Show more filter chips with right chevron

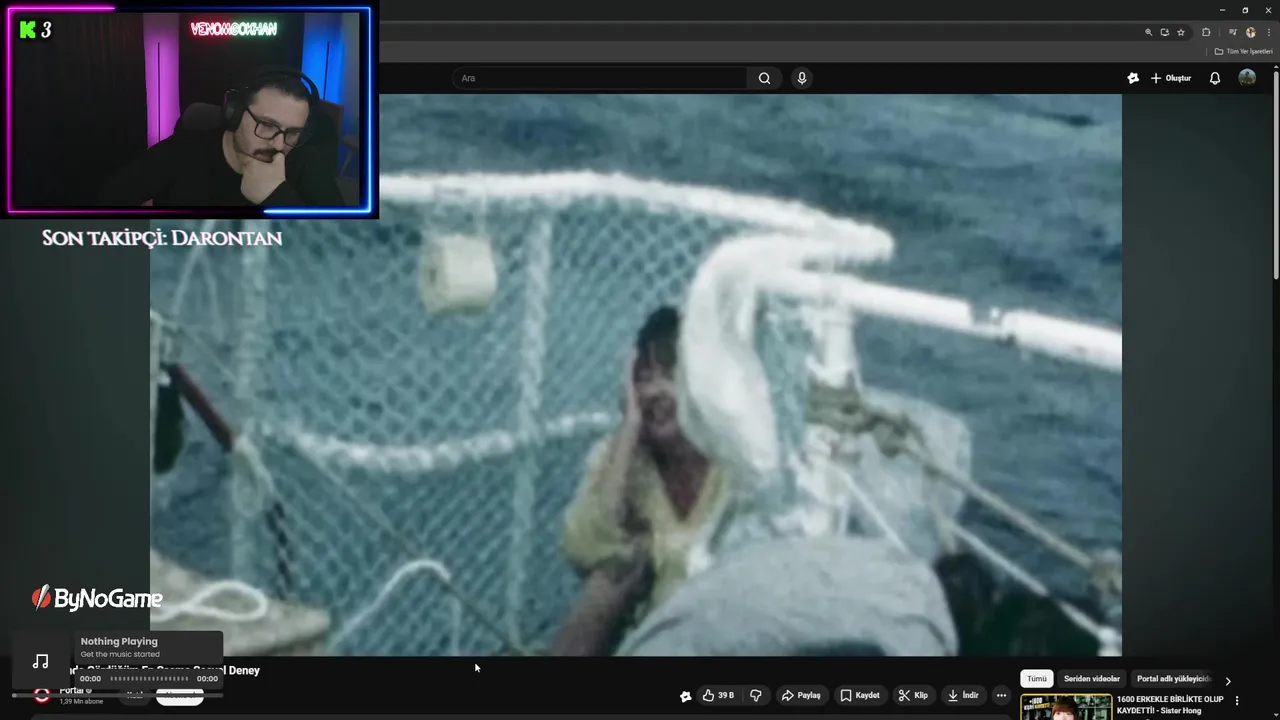click(x=1228, y=680)
